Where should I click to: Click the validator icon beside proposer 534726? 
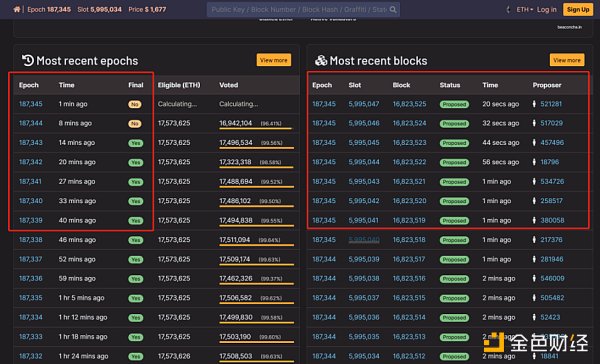tap(534, 181)
